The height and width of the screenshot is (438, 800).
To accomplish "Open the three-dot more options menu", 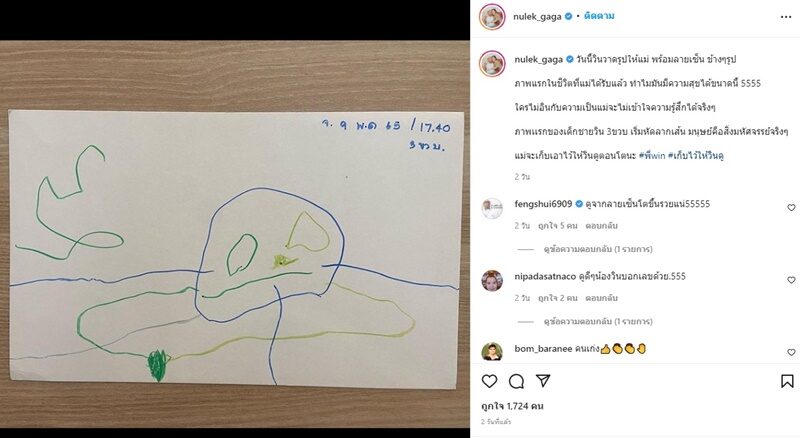I will [x=786, y=17].
